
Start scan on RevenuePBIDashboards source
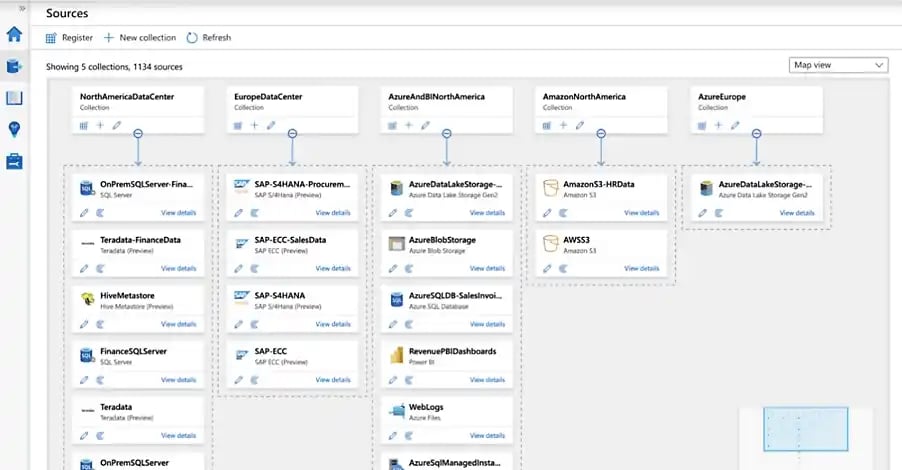click(x=408, y=380)
